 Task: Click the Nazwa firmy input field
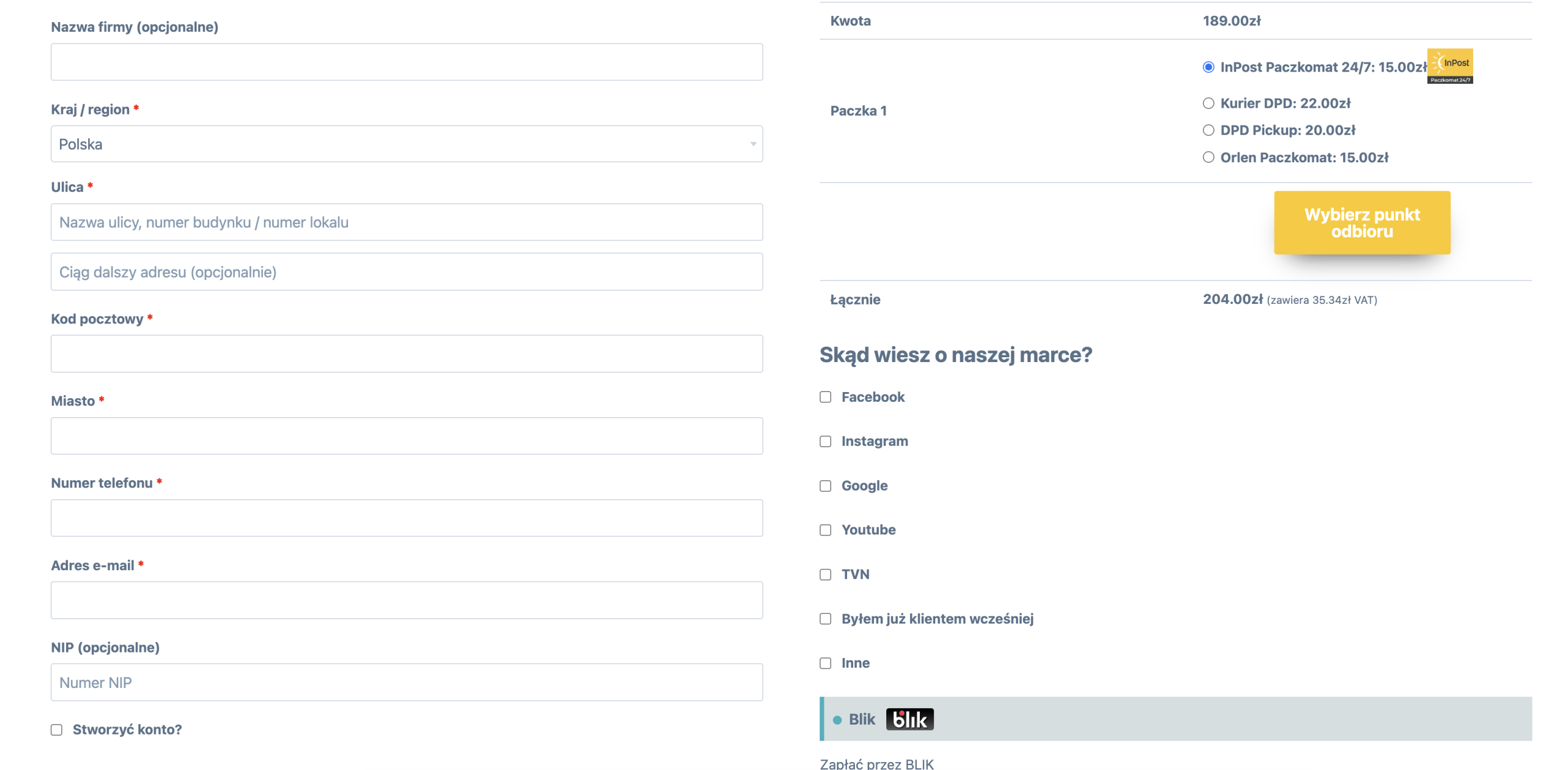406,62
